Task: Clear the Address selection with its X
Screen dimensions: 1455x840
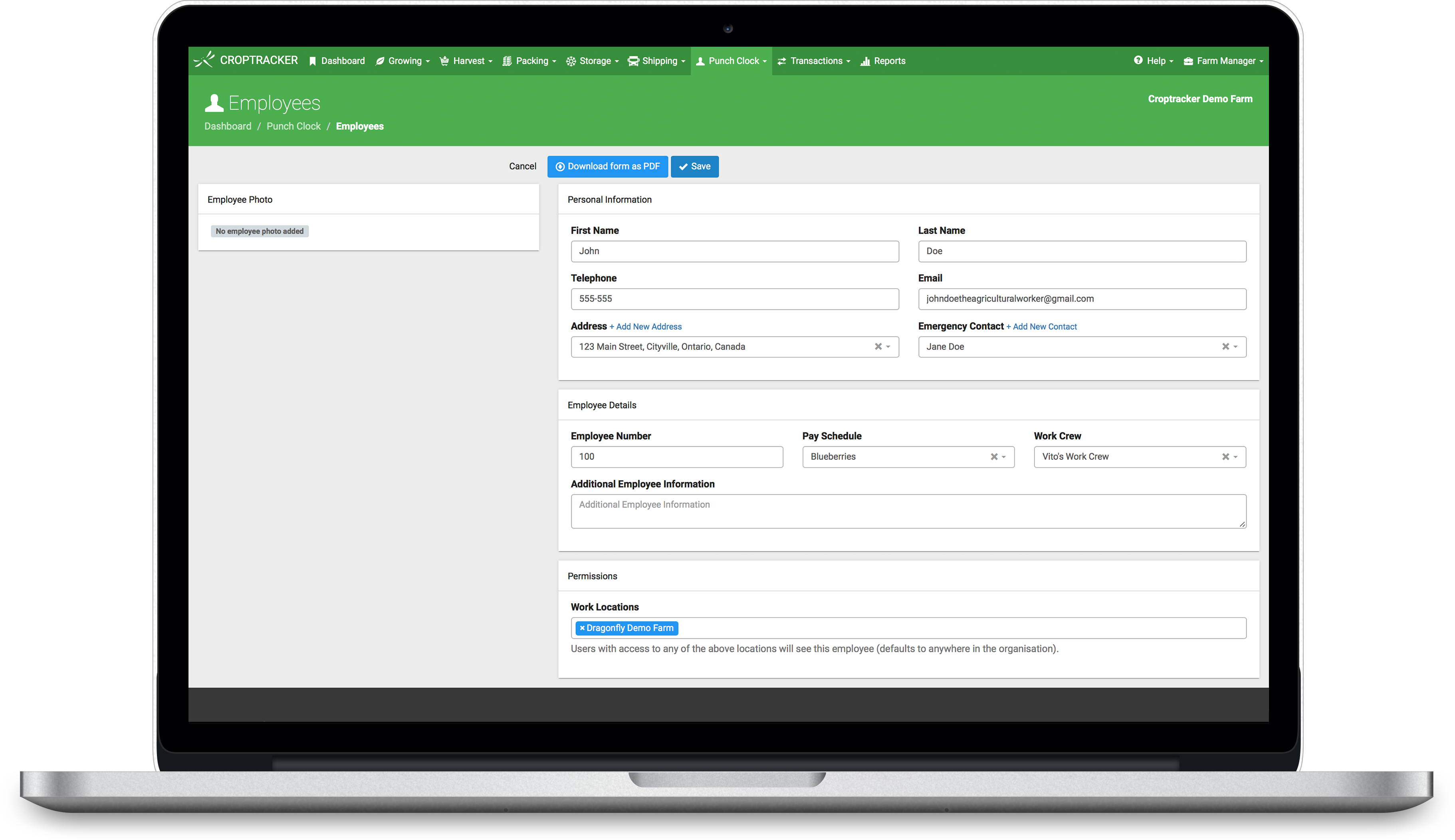Action: (878, 347)
